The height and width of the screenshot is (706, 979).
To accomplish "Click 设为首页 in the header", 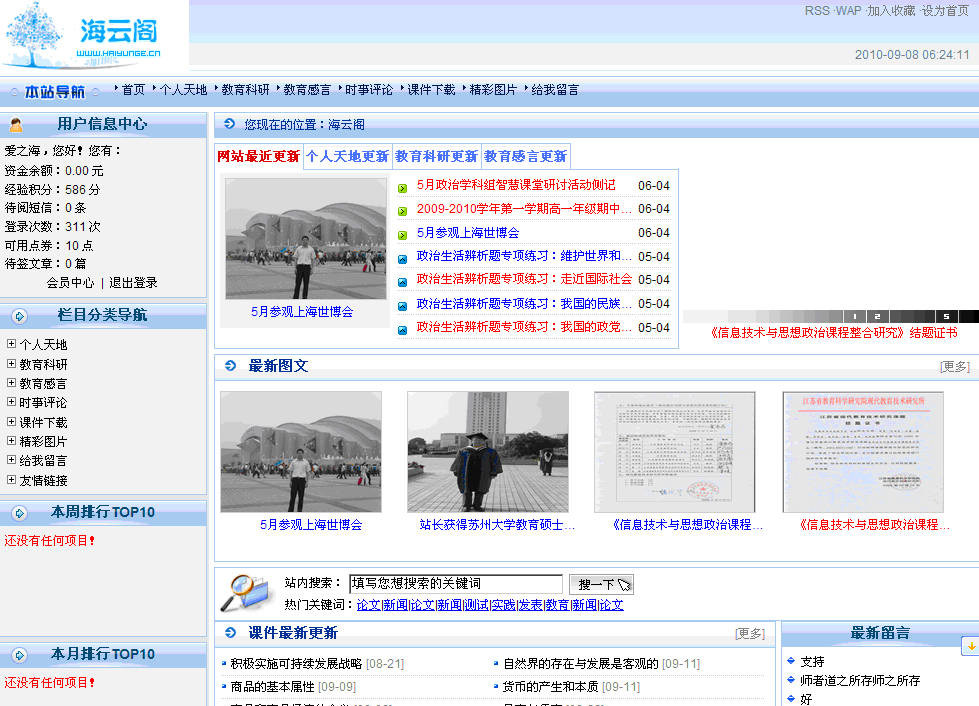I will pyautogui.click(x=947, y=11).
